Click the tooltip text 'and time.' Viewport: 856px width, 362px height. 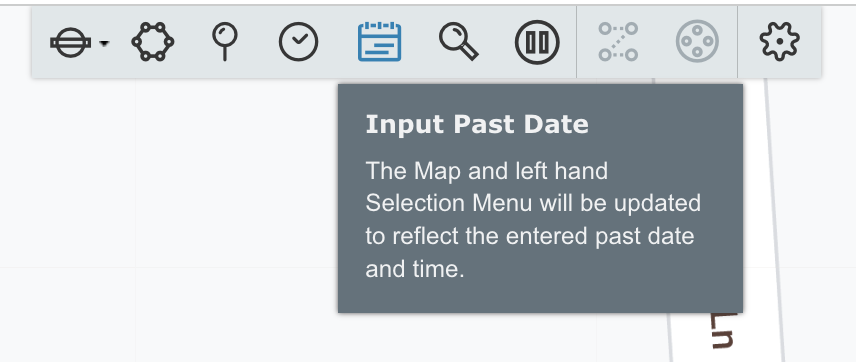point(415,269)
